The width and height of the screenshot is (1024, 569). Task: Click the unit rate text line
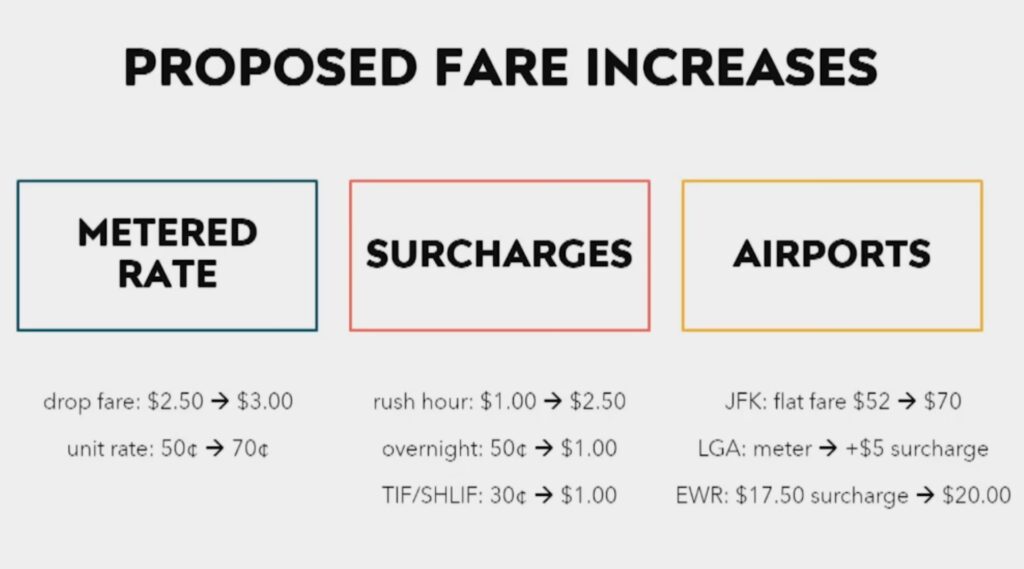point(168,448)
